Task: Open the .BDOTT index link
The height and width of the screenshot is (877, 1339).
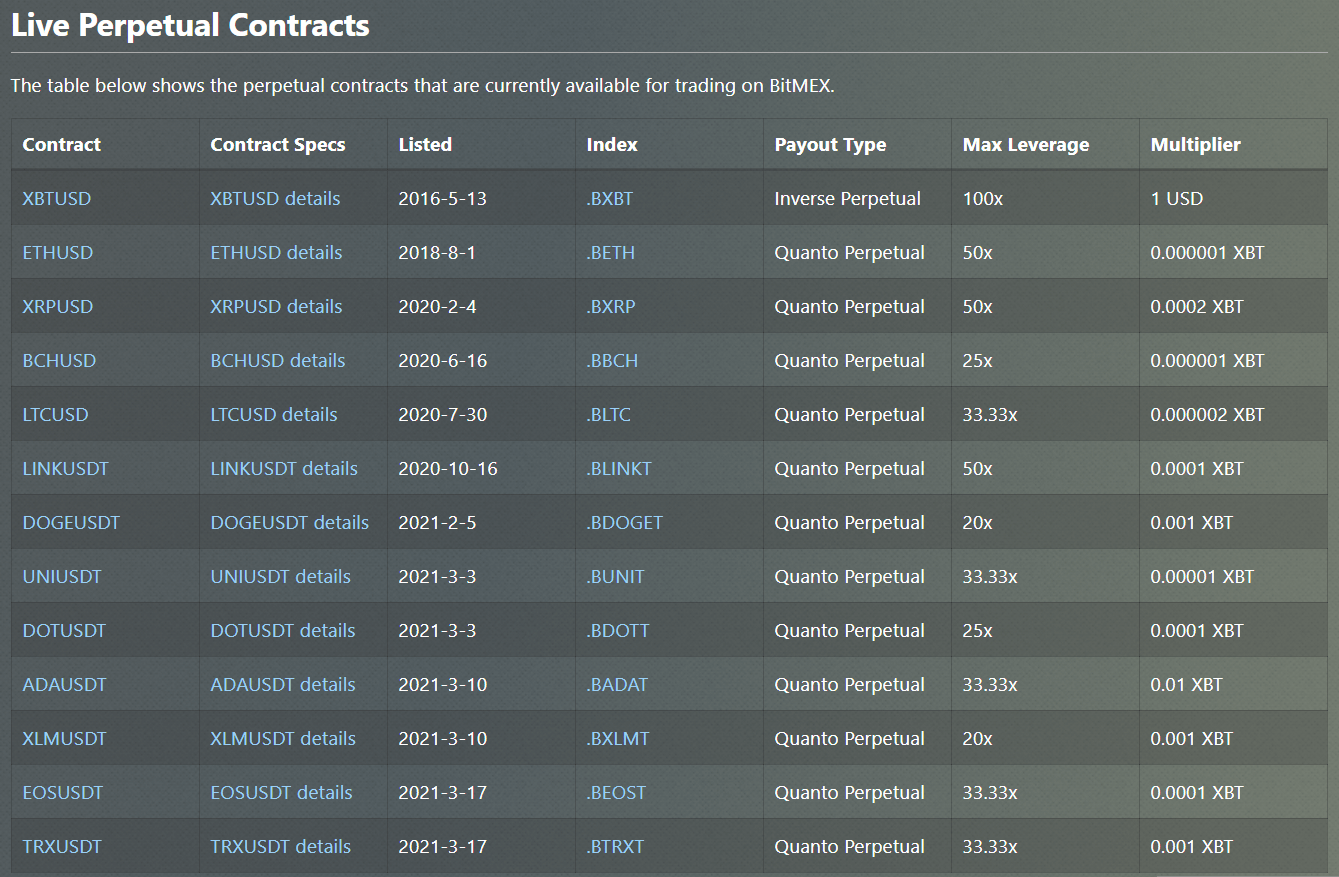Action: click(617, 630)
